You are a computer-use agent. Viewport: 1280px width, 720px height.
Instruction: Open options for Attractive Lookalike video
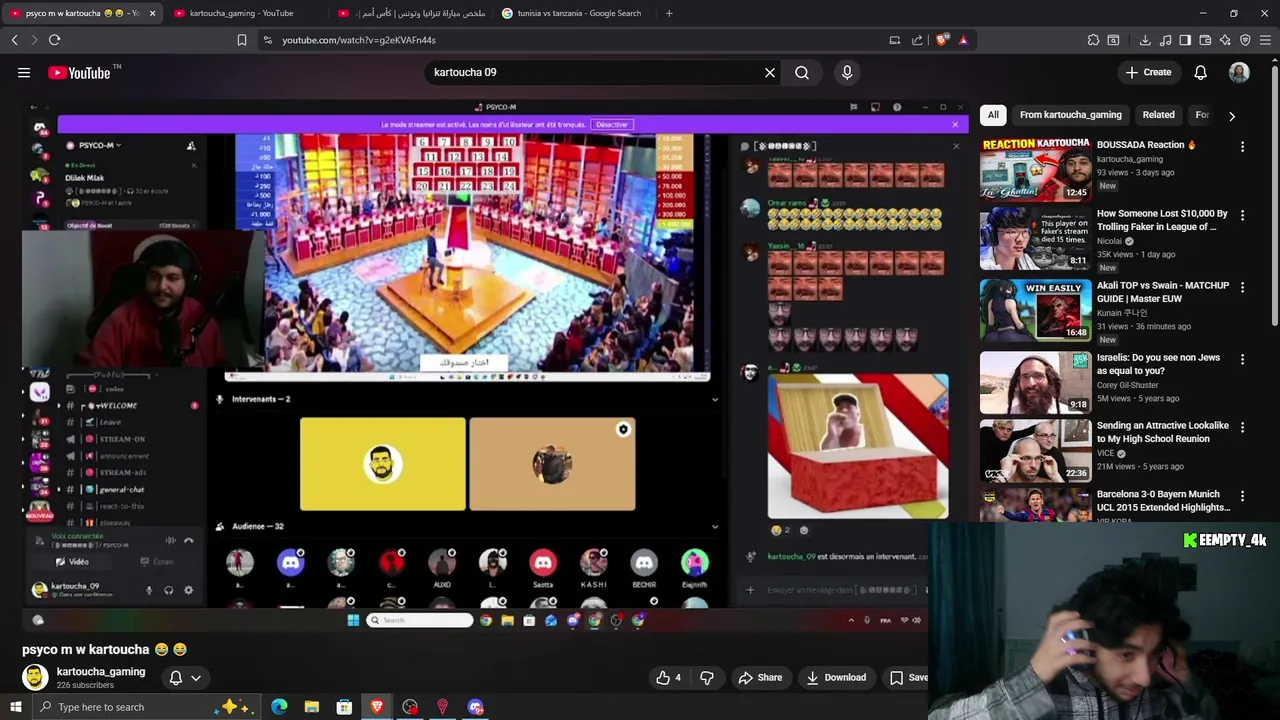point(1242,427)
